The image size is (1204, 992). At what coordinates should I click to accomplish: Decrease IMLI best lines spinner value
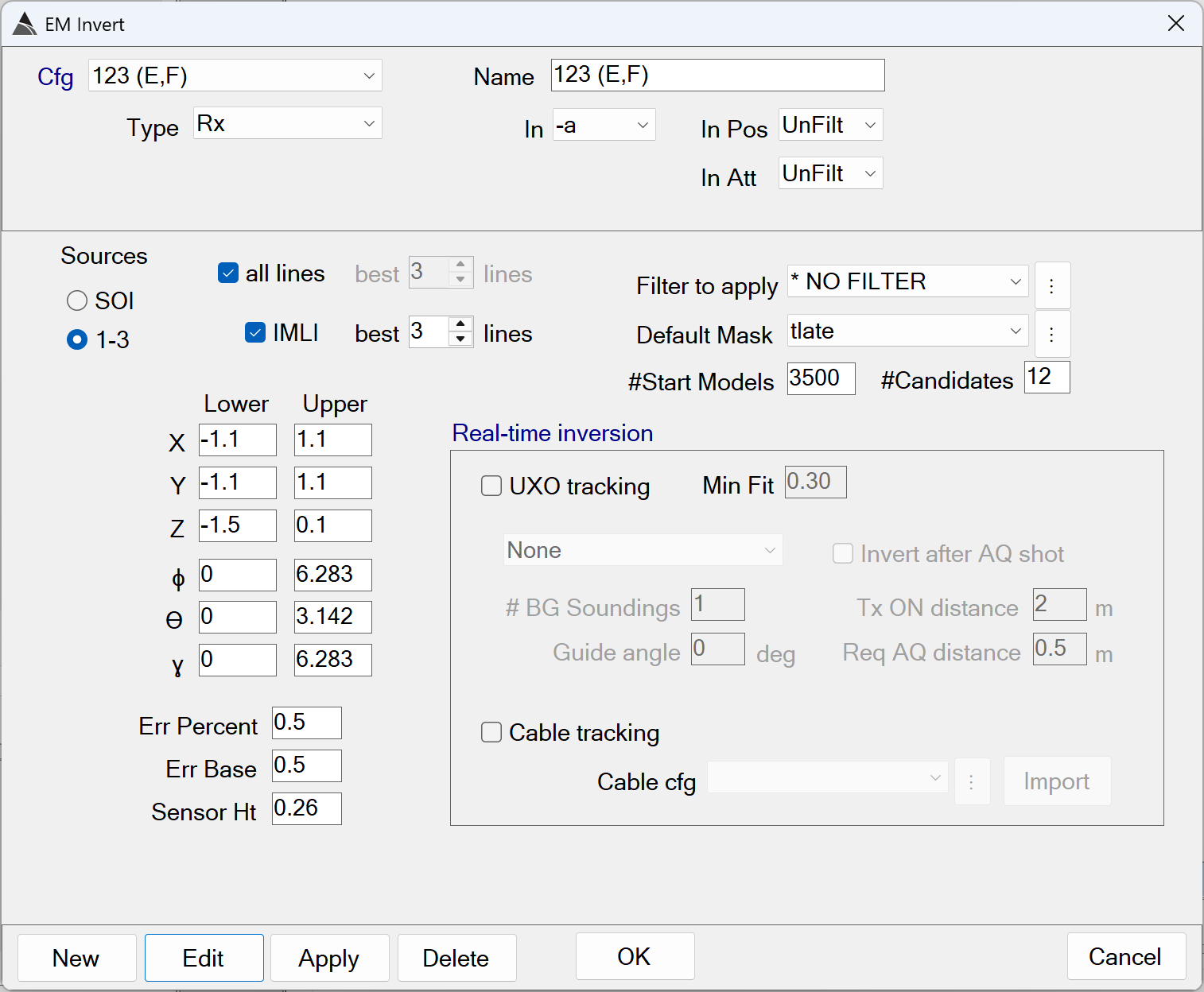coord(460,339)
